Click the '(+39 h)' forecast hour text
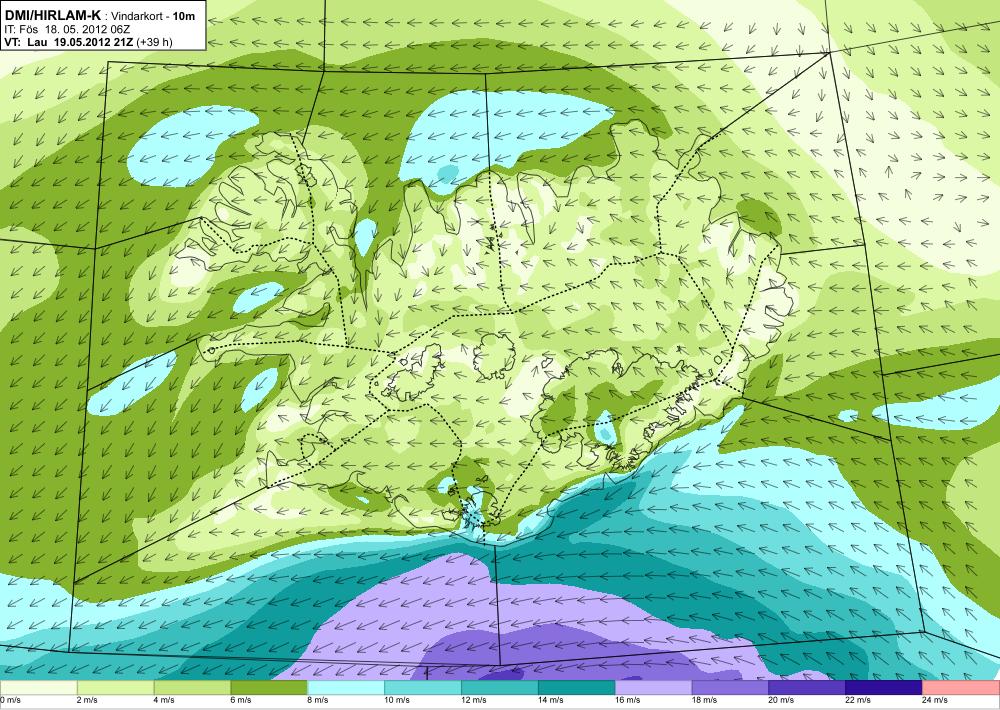This screenshot has height=710, width=1000. tap(154, 43)
